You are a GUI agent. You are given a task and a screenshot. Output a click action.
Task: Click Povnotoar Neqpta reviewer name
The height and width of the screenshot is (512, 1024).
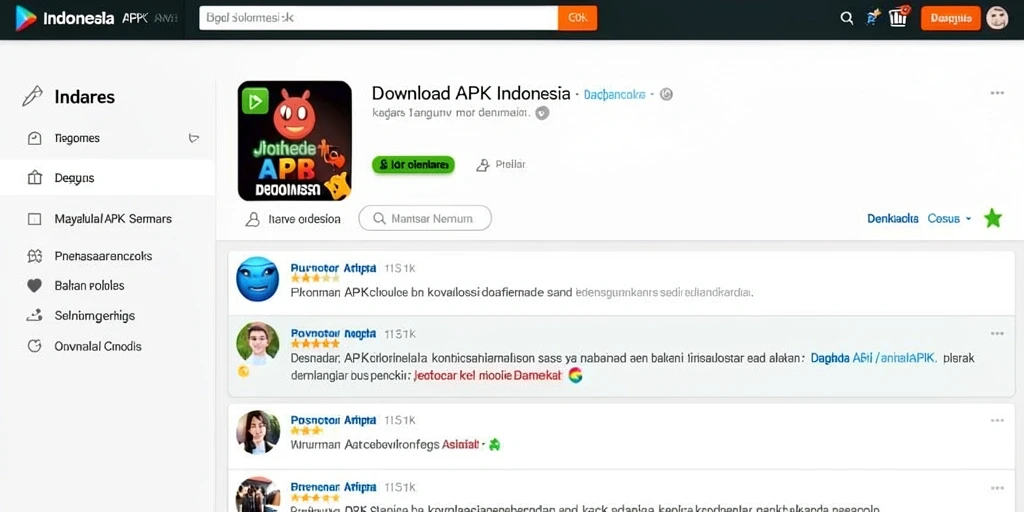click(x=333, y=333)
